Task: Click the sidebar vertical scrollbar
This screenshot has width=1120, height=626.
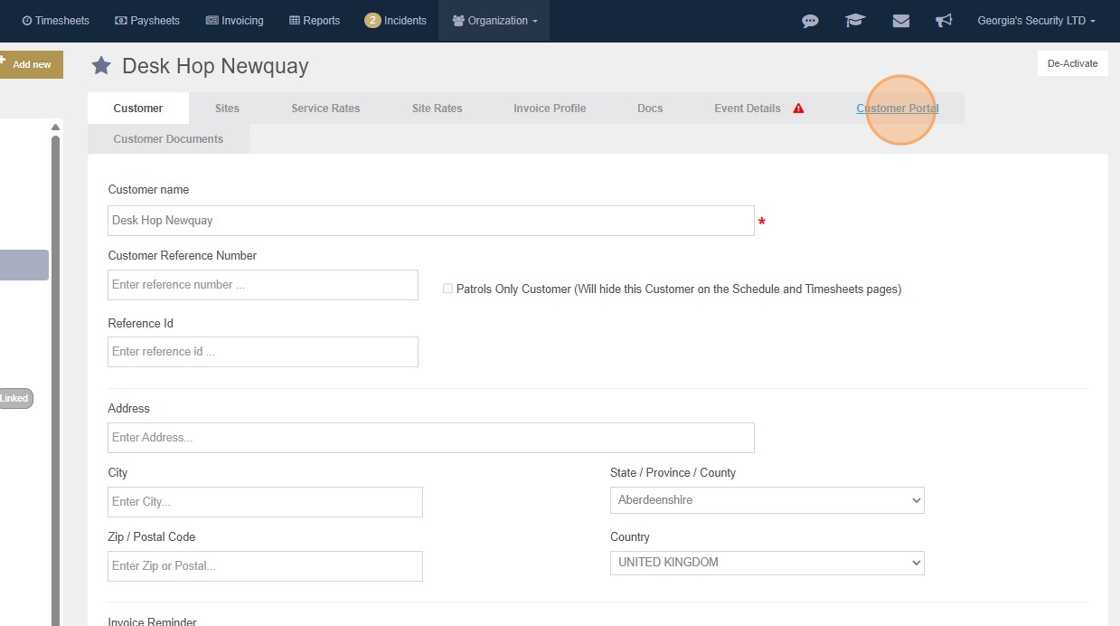Action: 55,379
